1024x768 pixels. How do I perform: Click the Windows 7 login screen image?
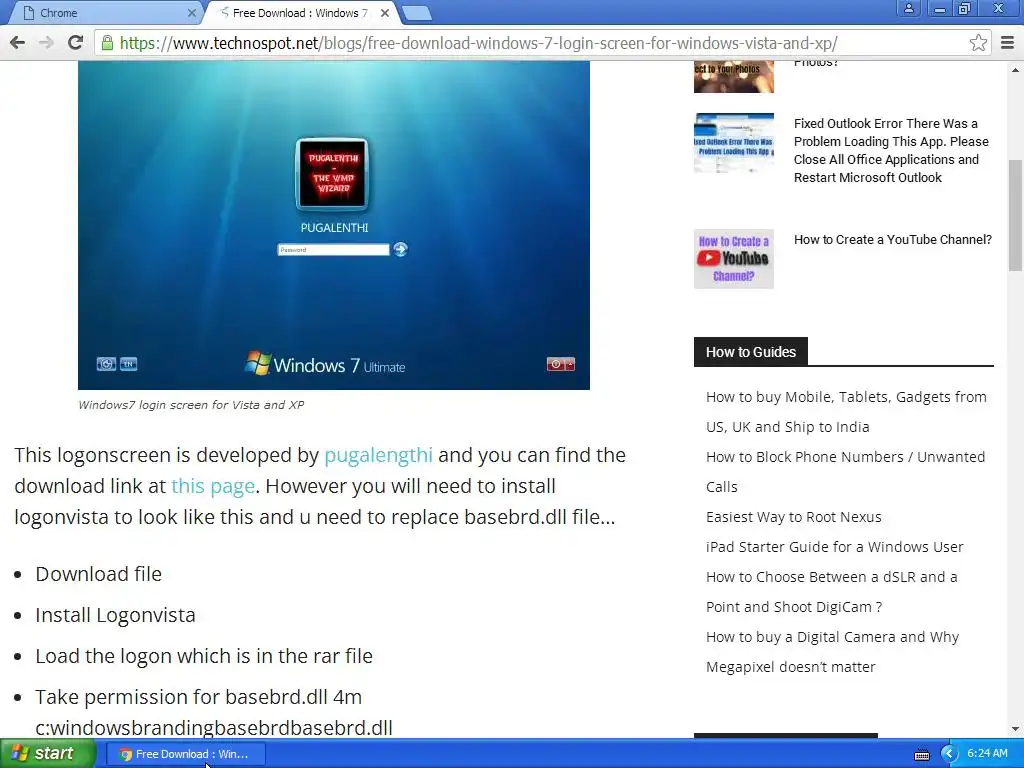pos(334,225)
